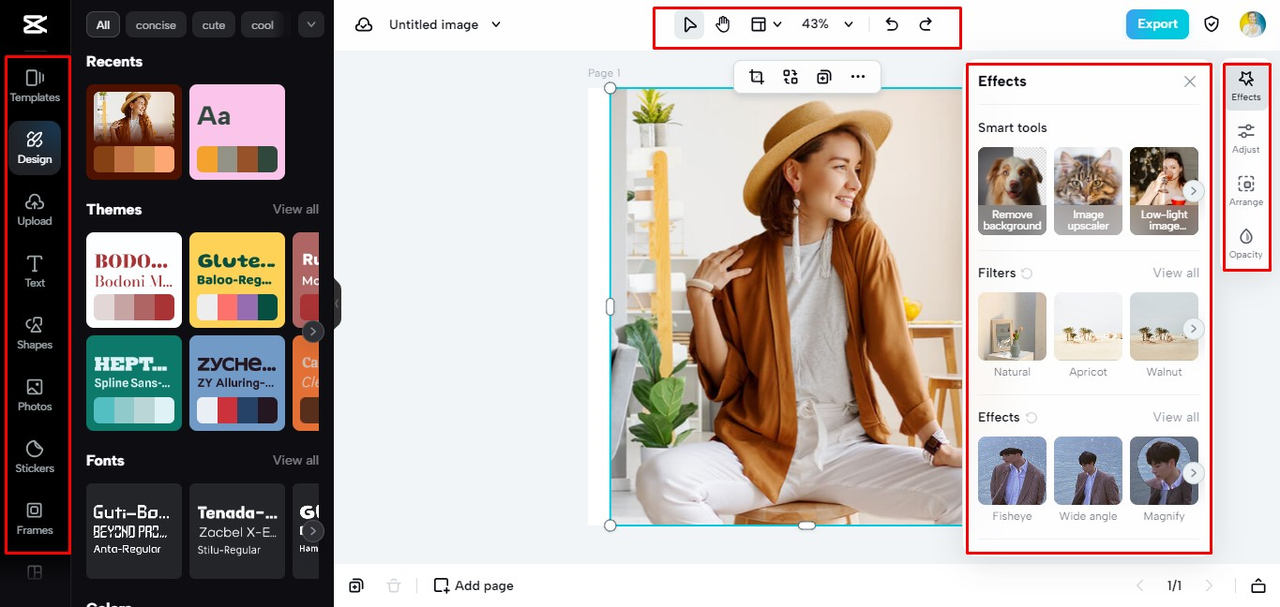Click the cloud save icon

point(365,24)
